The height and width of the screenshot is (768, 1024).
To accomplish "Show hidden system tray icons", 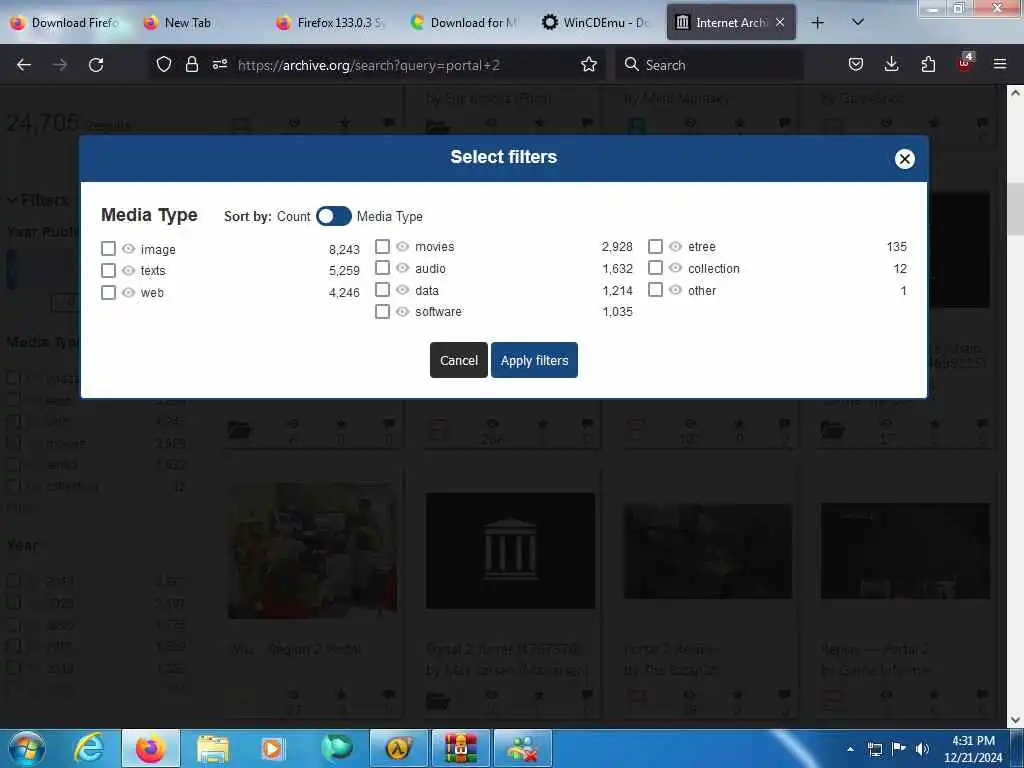I will (850, 749).
